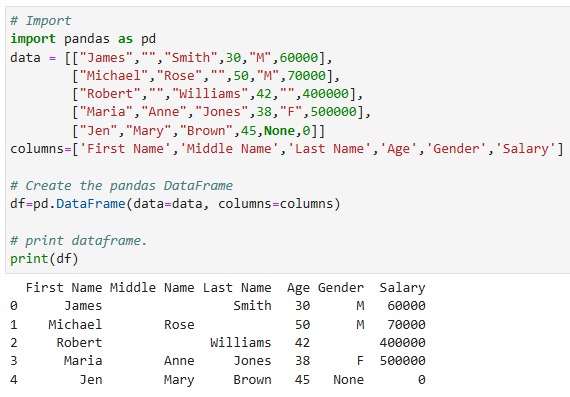This screenshot has height=397, width=570.
Task: Click the None keyword in Jen's row
Action: (279, 131)
